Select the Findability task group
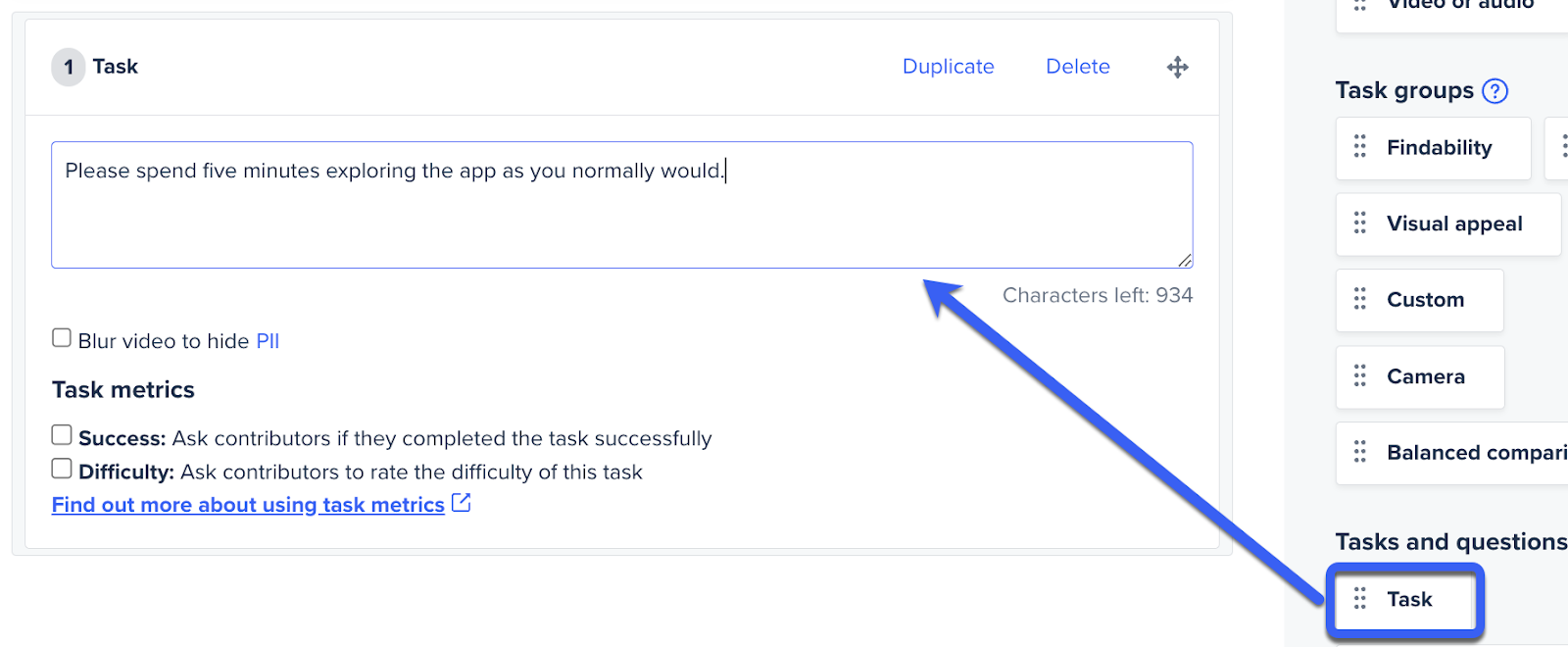This screenshot has height=647, width=1568. [1439, 148]
